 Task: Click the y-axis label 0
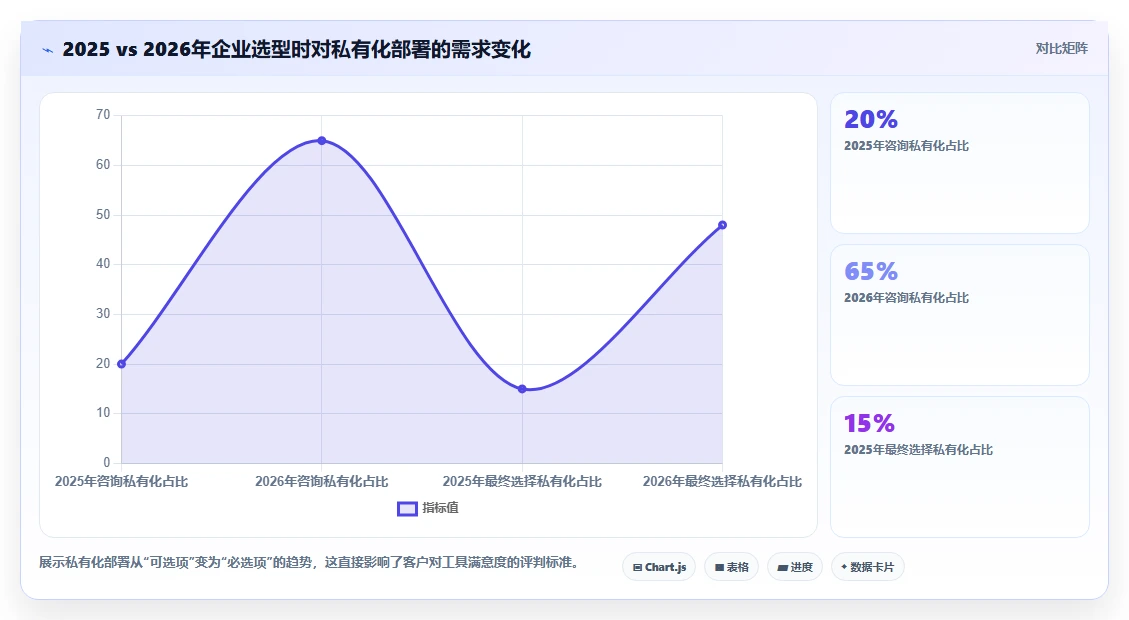(x=107, y=462)
